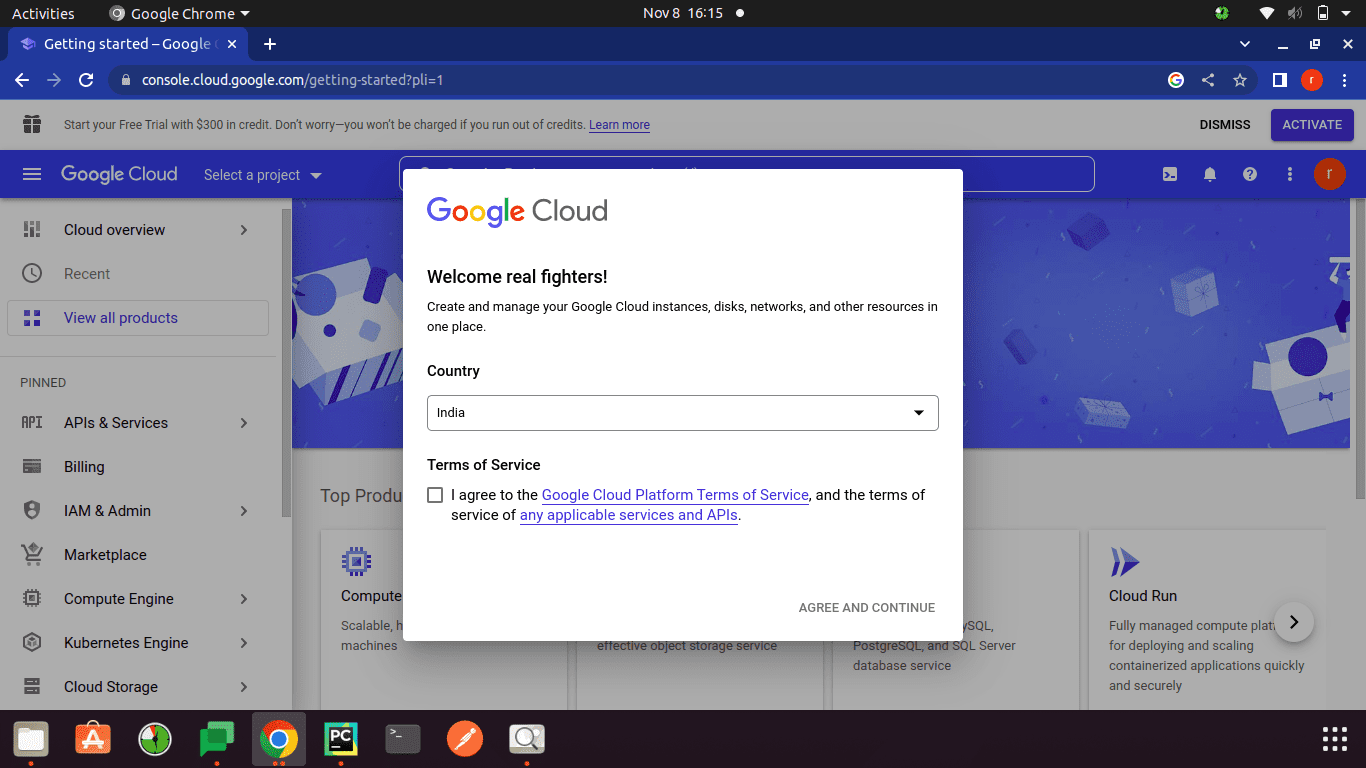Open Google Cloud notifications bell
The width and height of the screenshot is (1366, 768).
(x=1209, y=173)
